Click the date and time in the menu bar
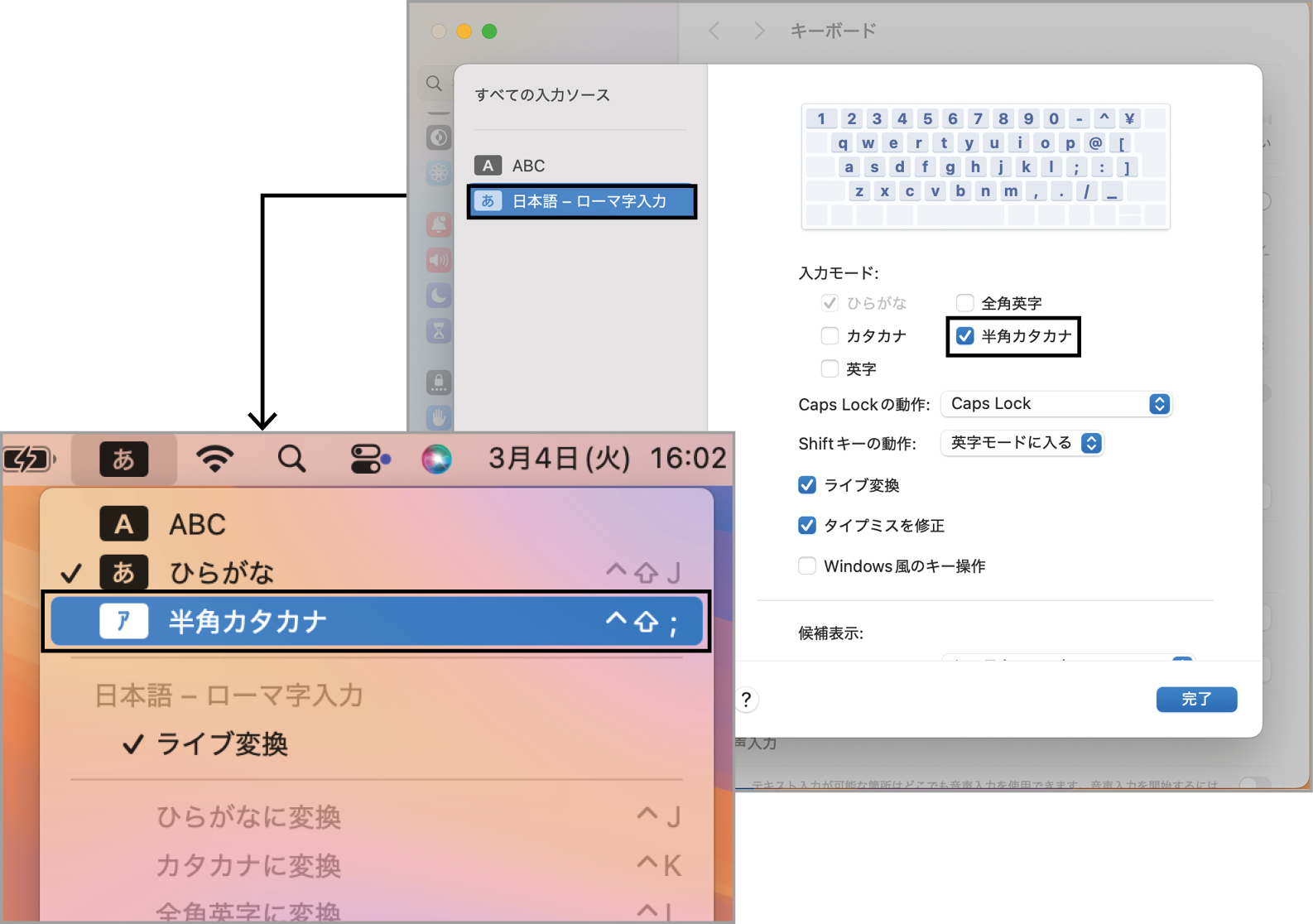The width and height of the screenshot is (1313, 924). click(607, 458)
